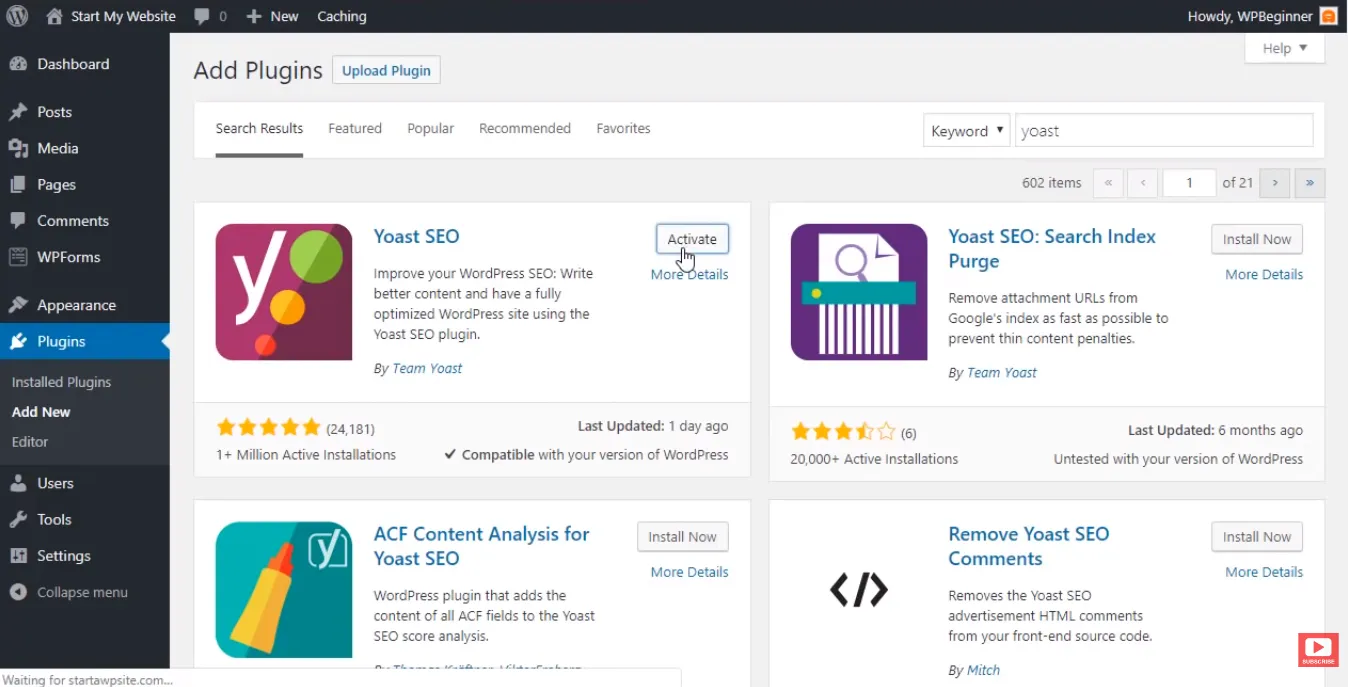Activate the Yoast SEO plugin

coord(692,239)
